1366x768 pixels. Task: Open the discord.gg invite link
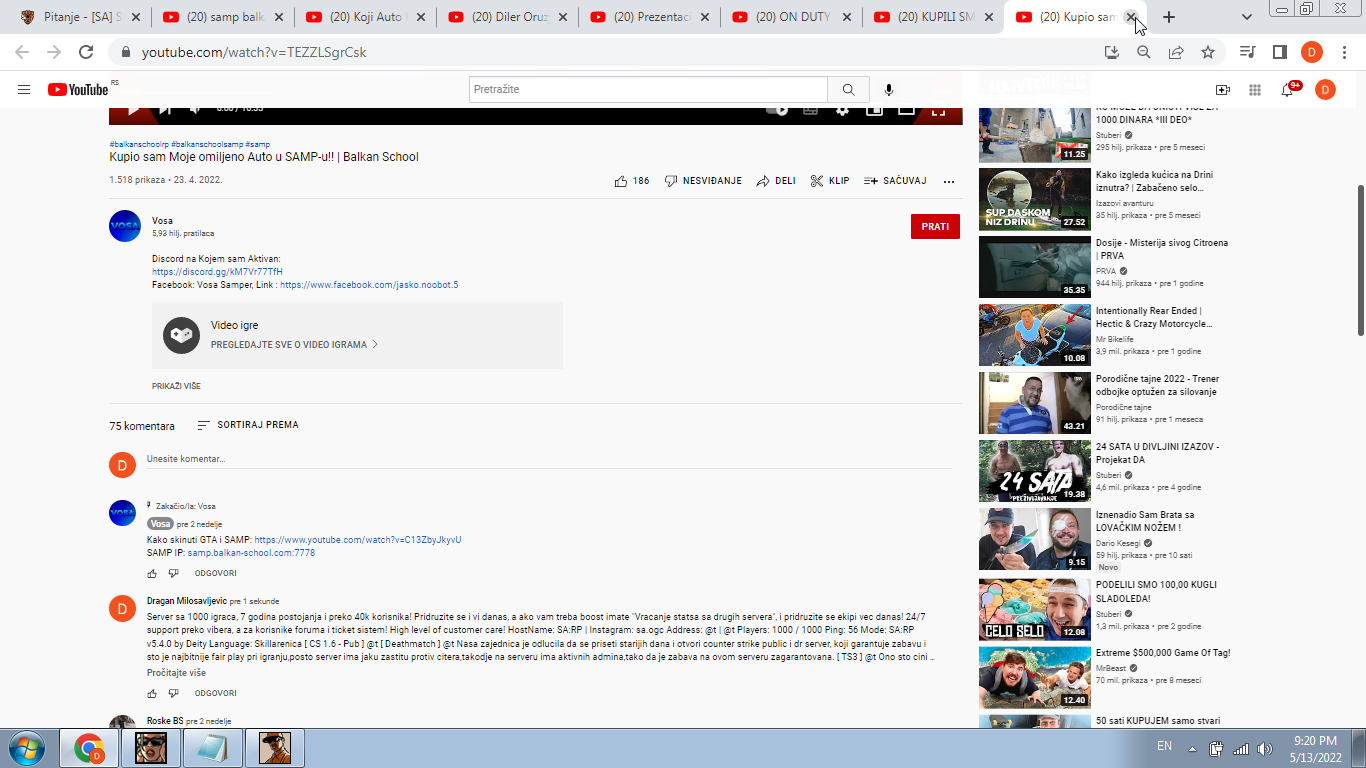[217, 272]
